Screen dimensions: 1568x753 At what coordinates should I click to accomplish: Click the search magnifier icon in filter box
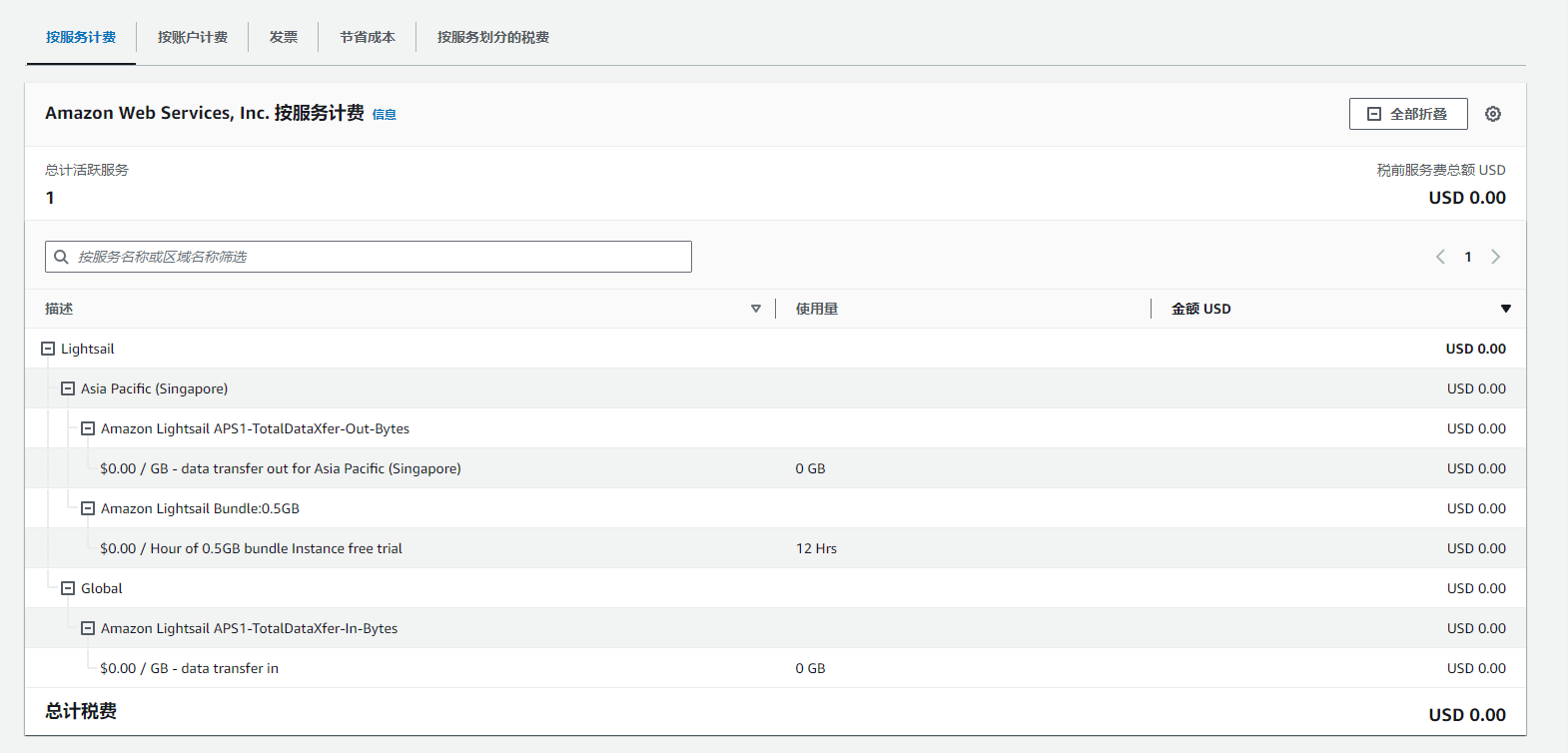[x=61, y=257]
